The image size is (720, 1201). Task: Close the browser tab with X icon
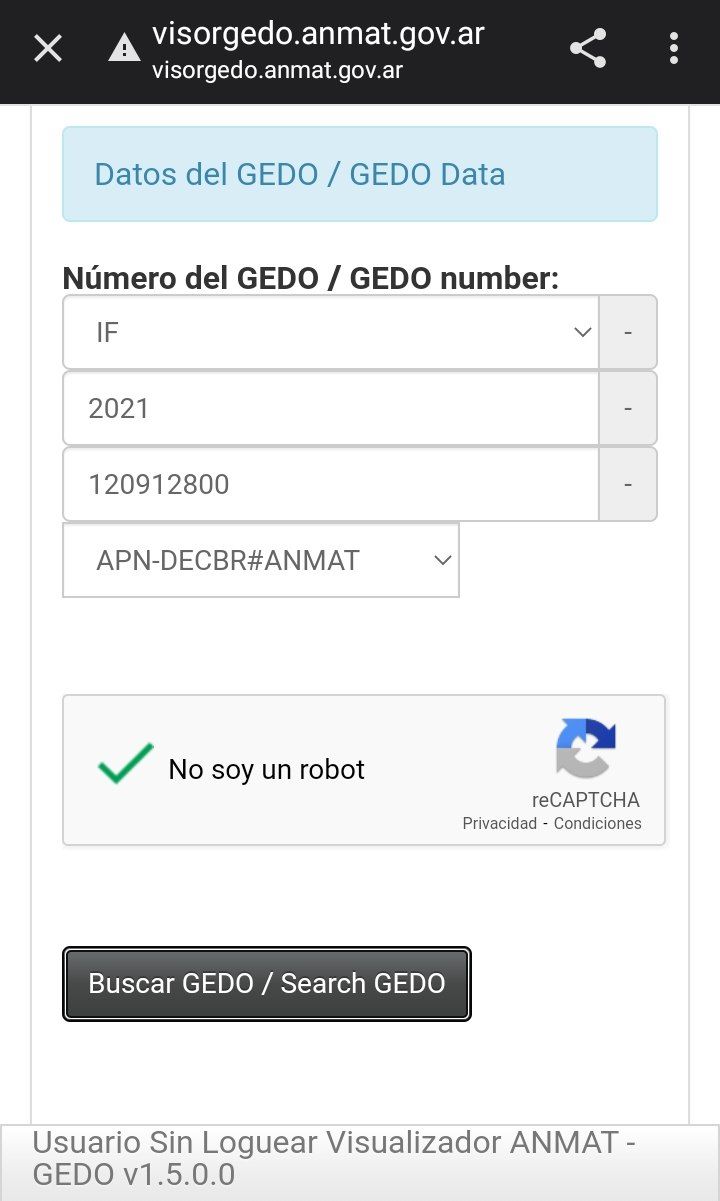pyautogui.click(x=48, y=48)
